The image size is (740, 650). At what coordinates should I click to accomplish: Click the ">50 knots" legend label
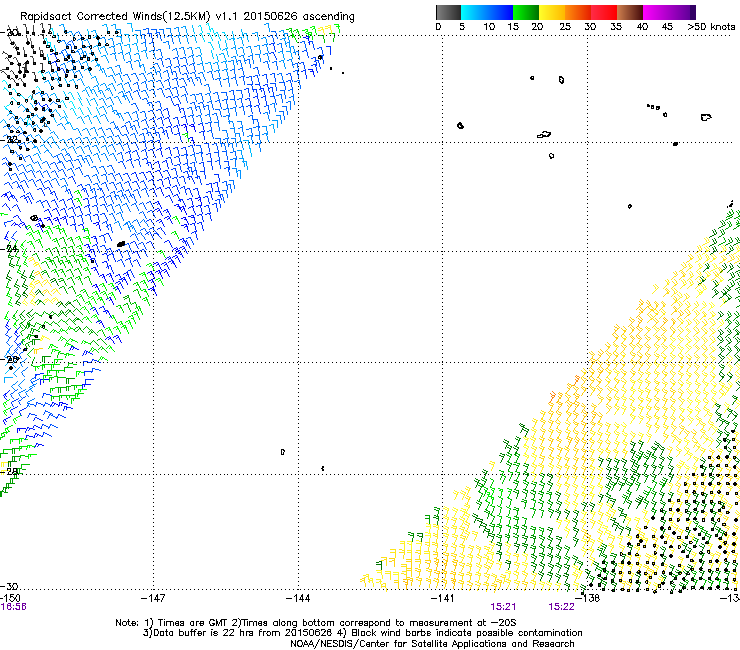(711, 27)
